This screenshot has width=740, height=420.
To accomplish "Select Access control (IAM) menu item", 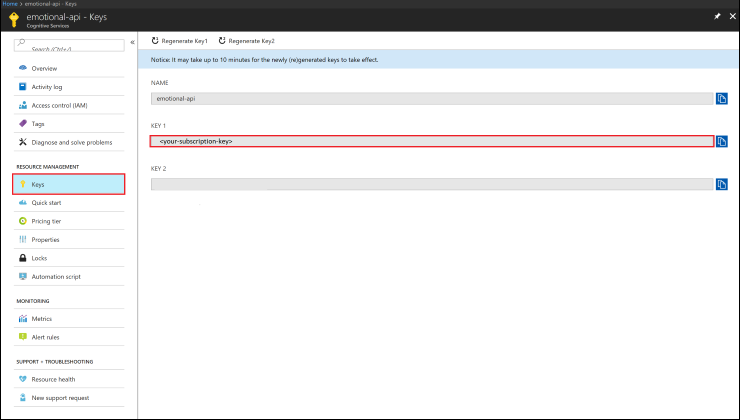I will point(69,105).
